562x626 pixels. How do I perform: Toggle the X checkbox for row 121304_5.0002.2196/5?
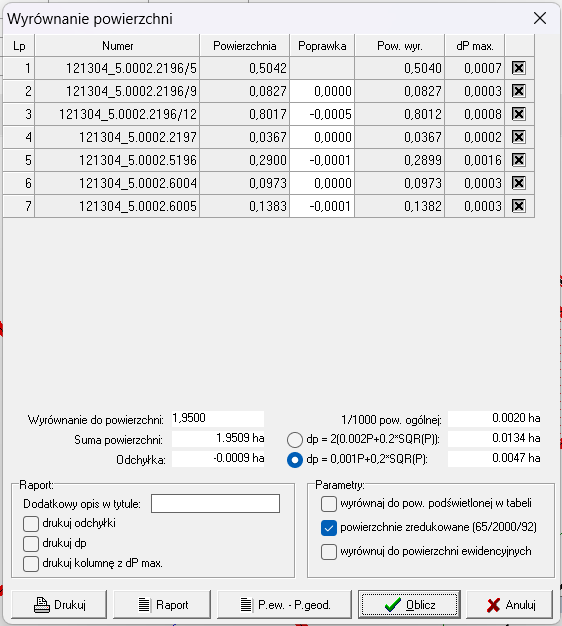[x=518, y=68]
